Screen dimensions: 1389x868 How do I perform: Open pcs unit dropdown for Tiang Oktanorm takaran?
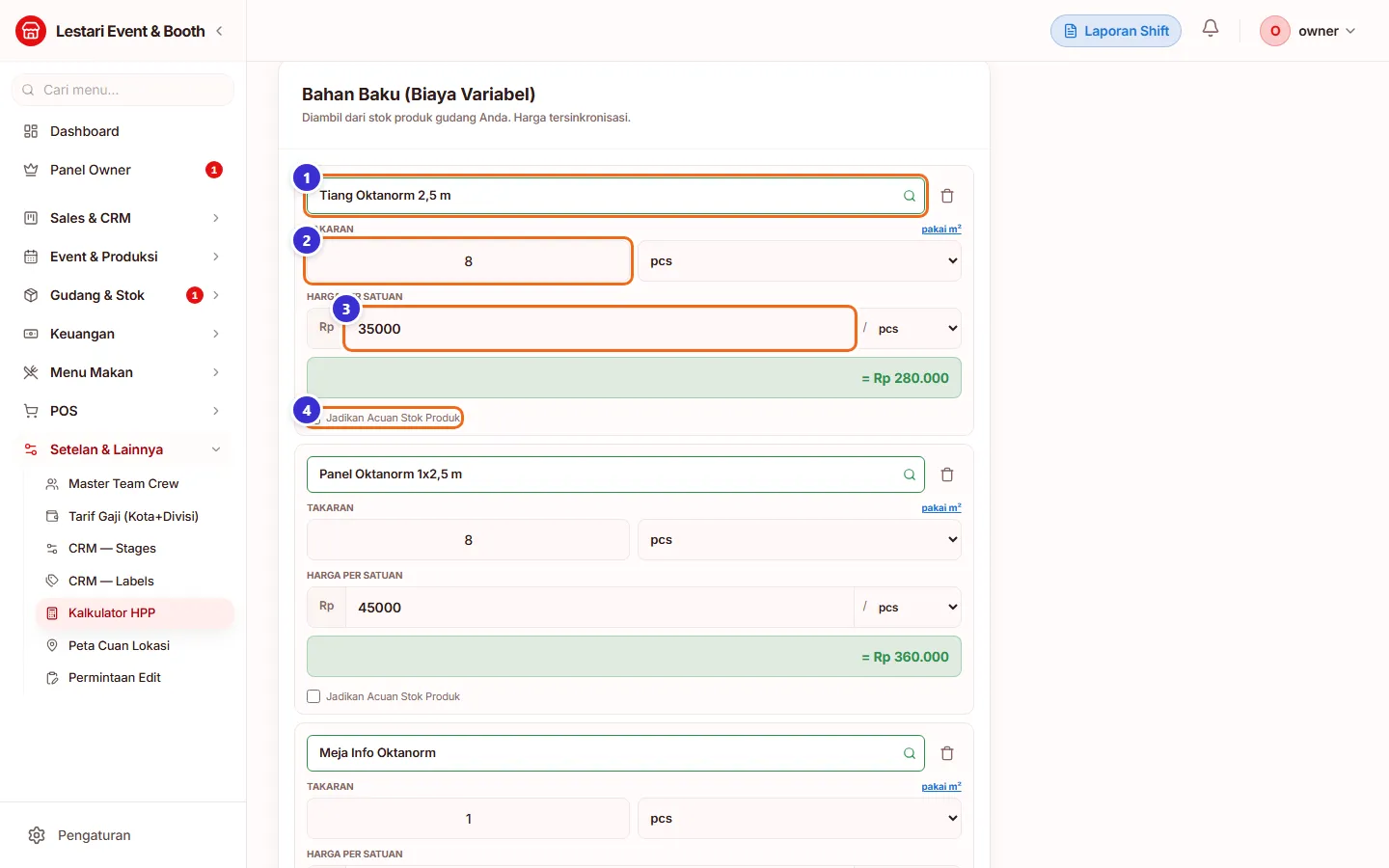coord(800,261)
